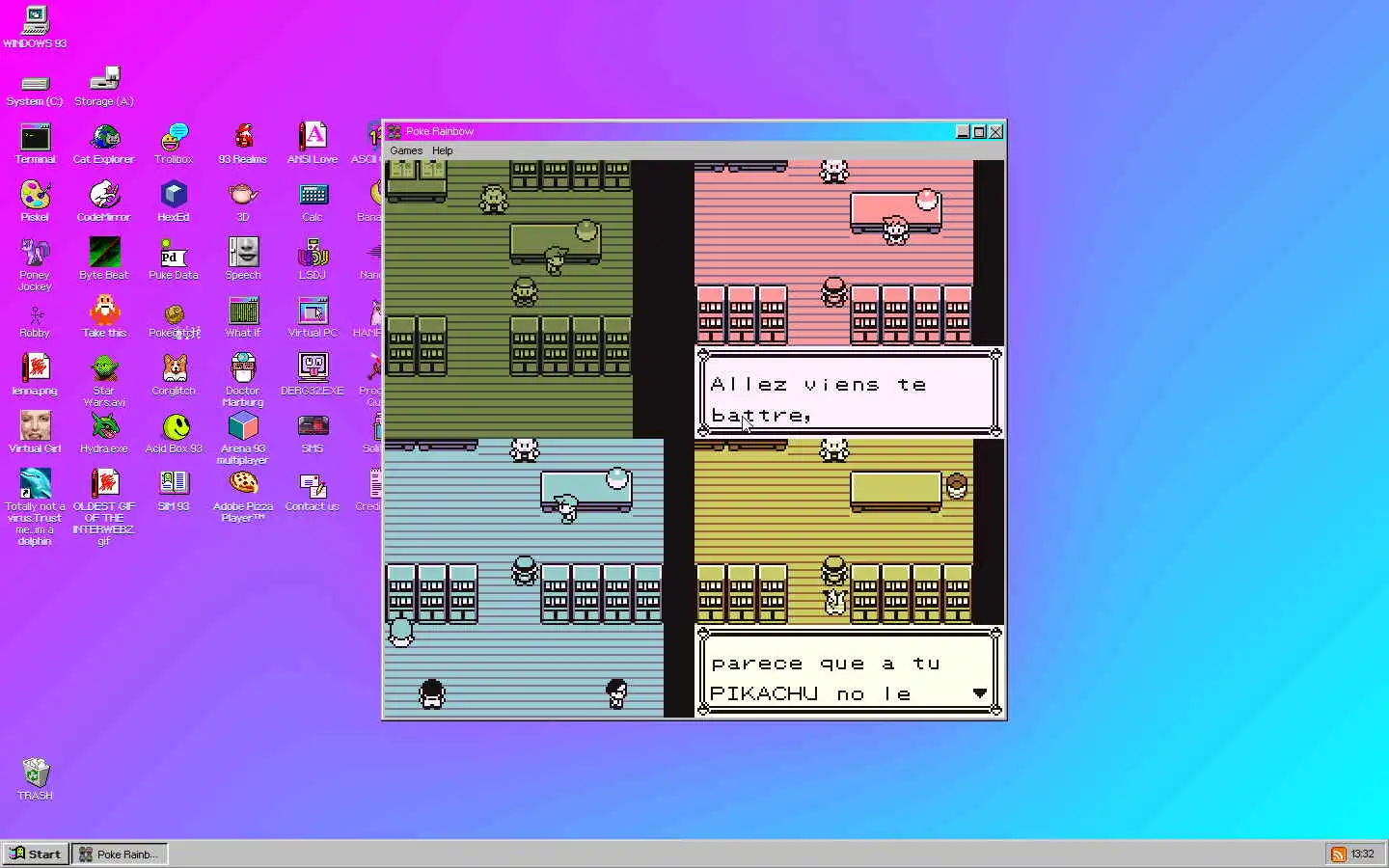This screenshot has height=868, width=1389.
Task: Launch the Byte Beat icon
Action: point(104,260)
